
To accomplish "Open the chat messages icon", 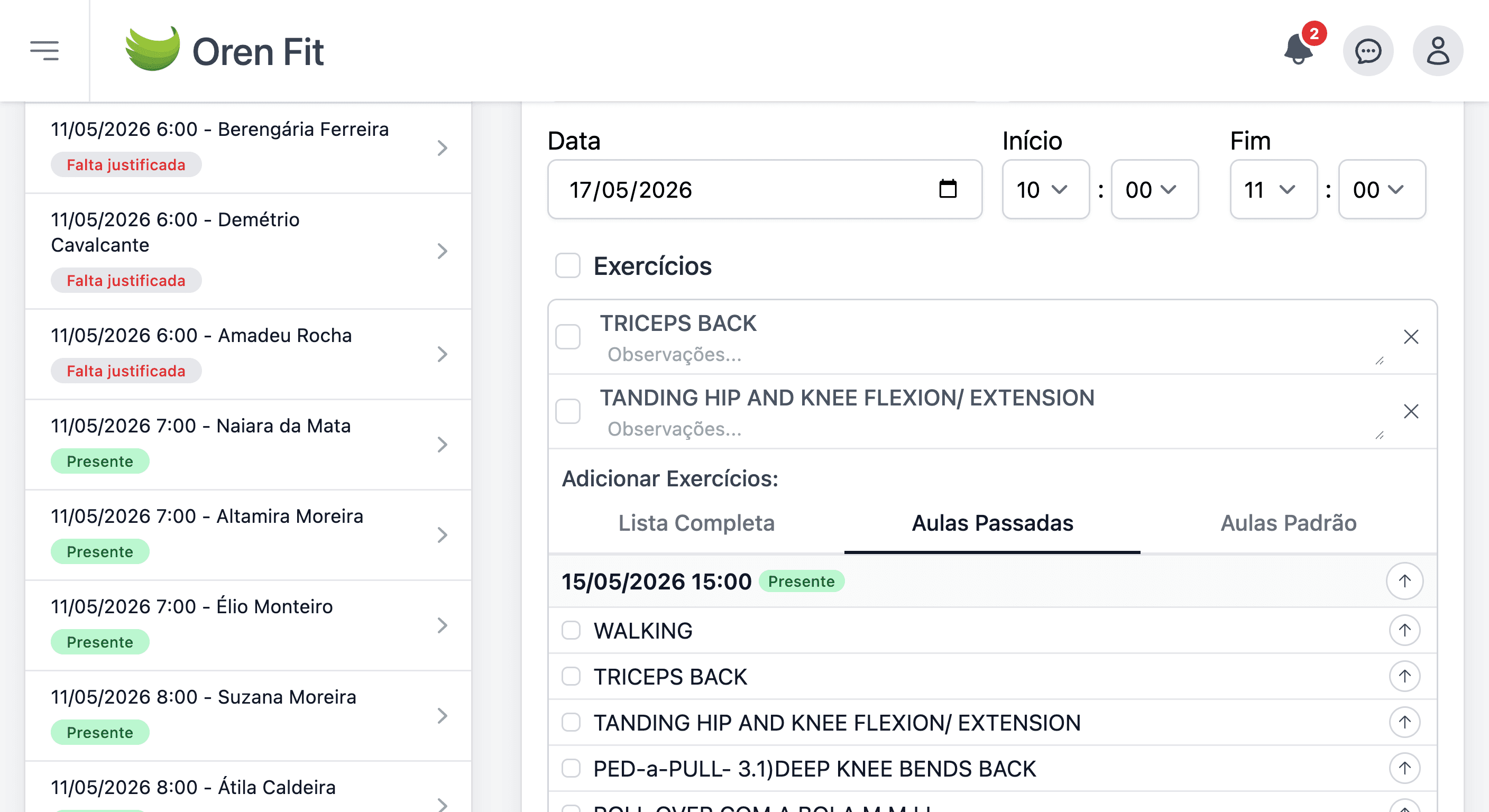I will 1367,51.
